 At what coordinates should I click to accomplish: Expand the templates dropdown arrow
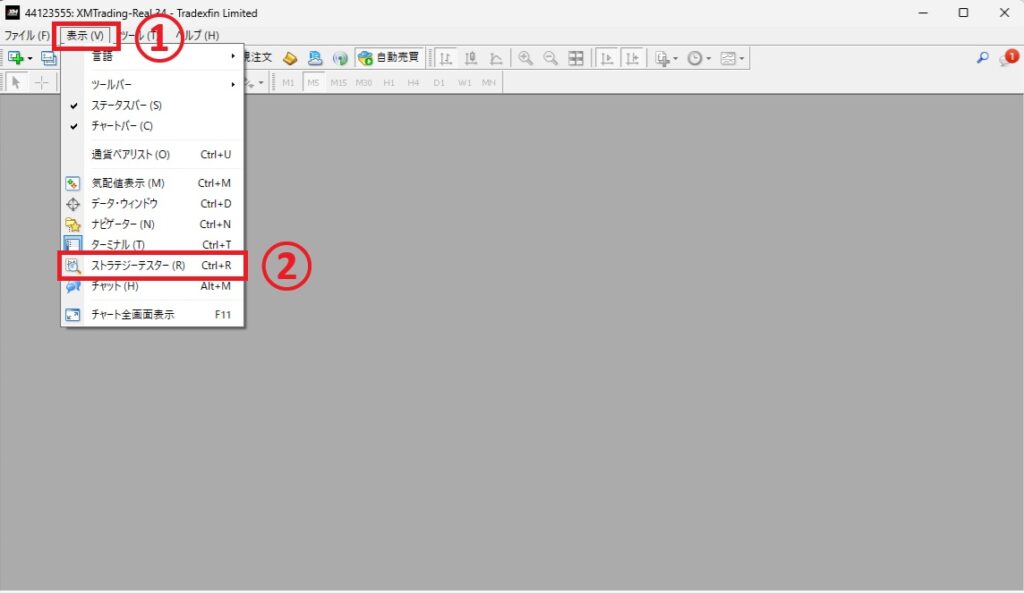coord(742,59)
